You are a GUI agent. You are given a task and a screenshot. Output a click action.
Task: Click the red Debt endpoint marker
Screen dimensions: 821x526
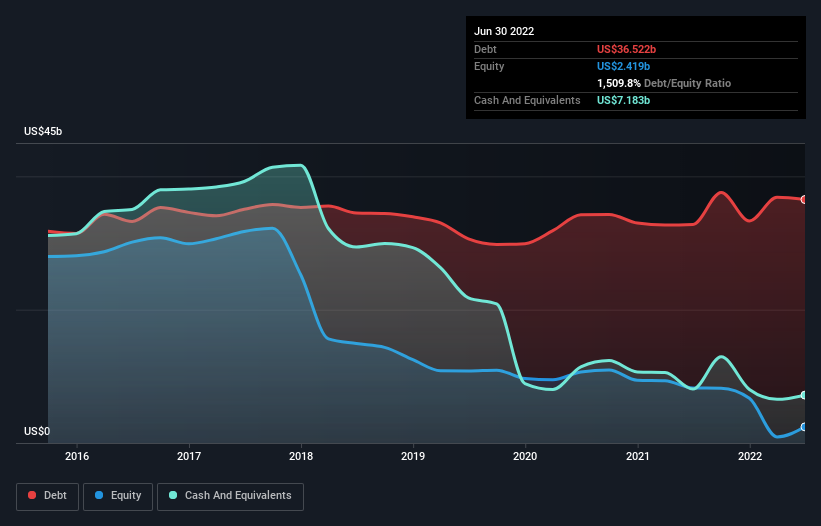point(804,200)
